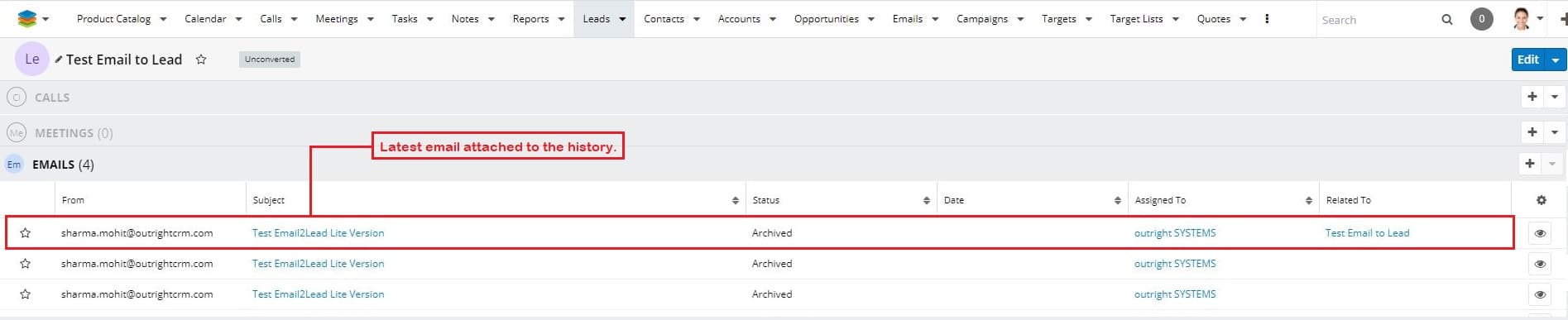The width and height of the screenshot is (1568, 320).
Task: Expand the Meetings subpanel actions dropdown
Action: 1555,132
